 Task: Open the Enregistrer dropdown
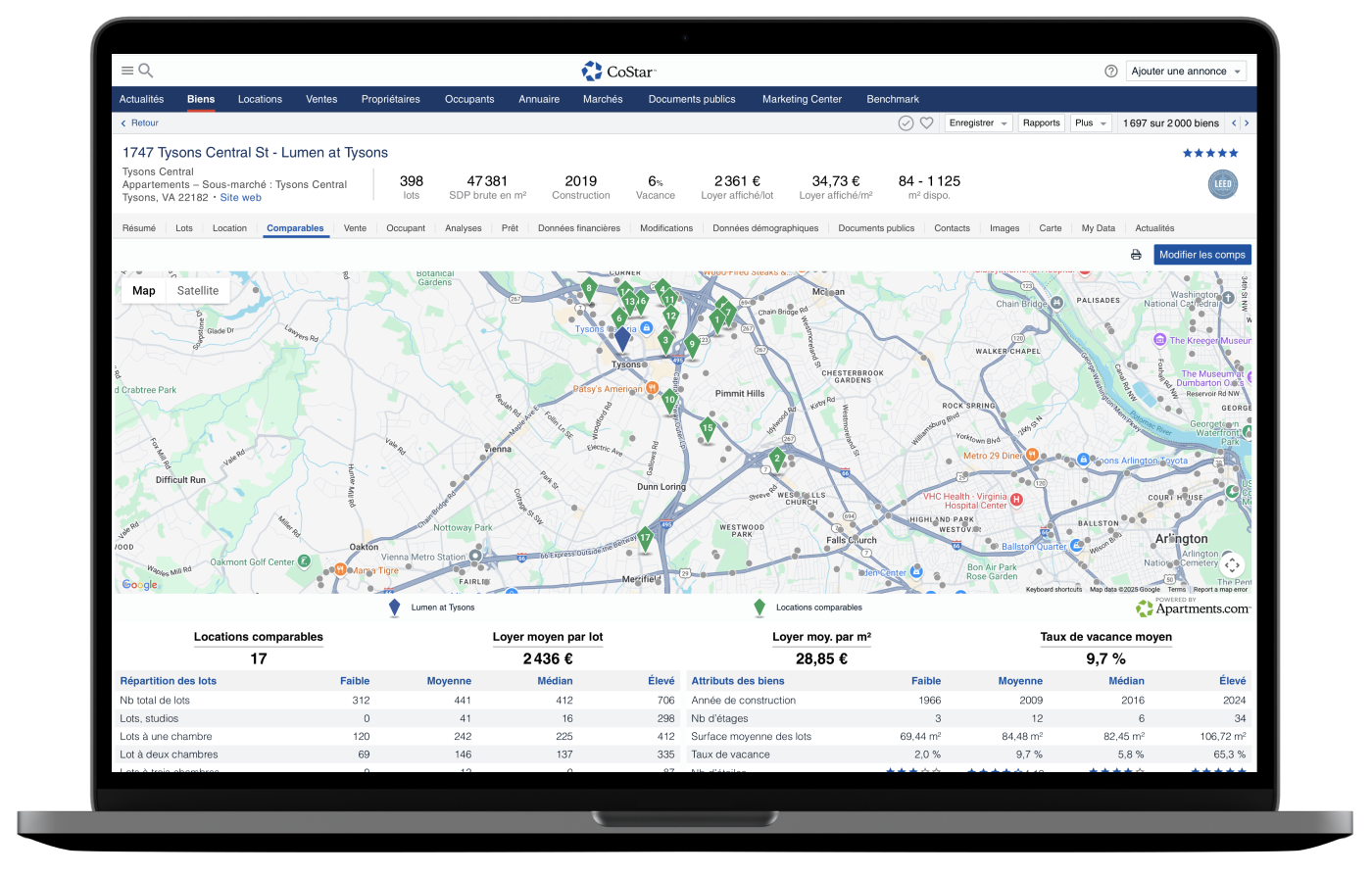point(977,123)
